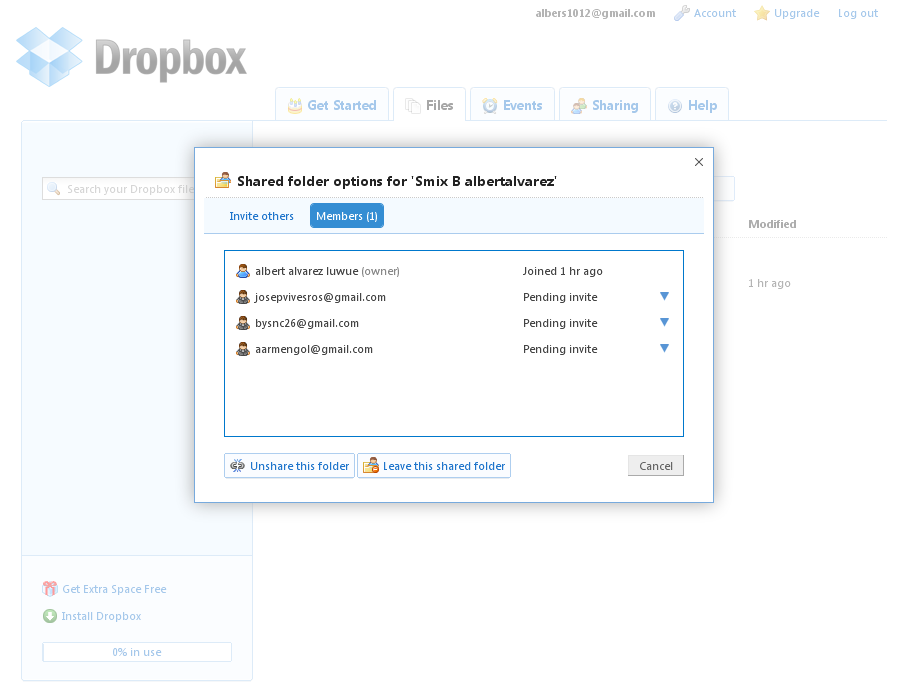Click the green Install Dropbox arrow icon
Image resolution: width=918 pixels, height=686 pixels.
coord(50,616)
